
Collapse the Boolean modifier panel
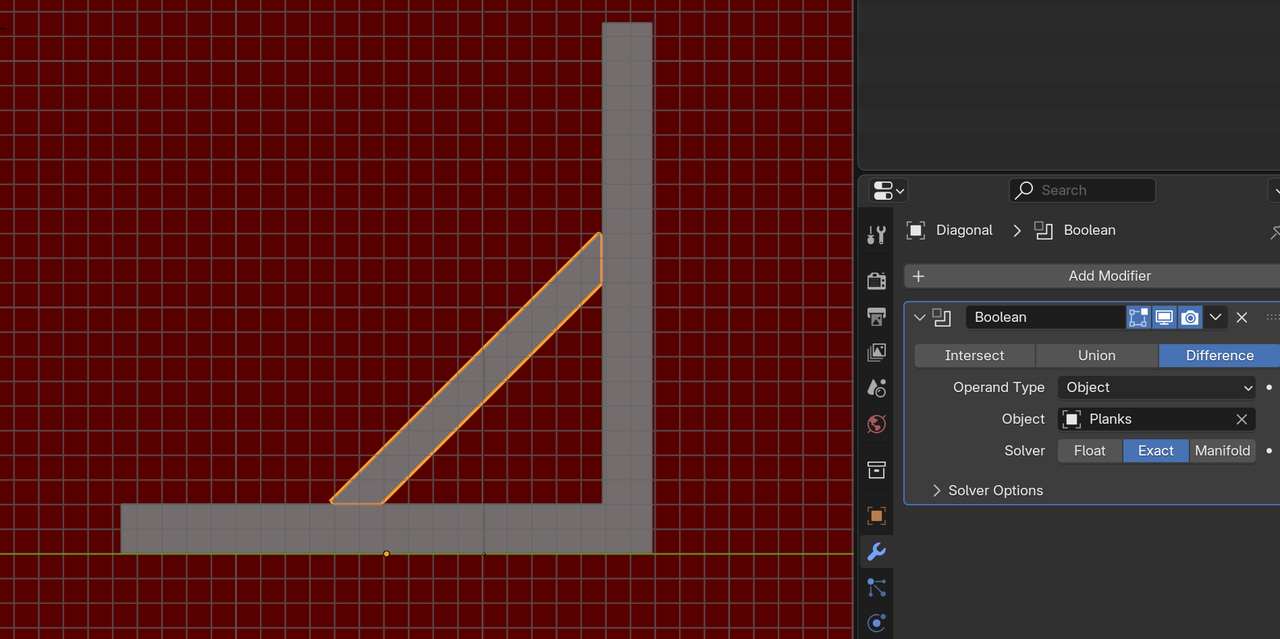(920, 317)
